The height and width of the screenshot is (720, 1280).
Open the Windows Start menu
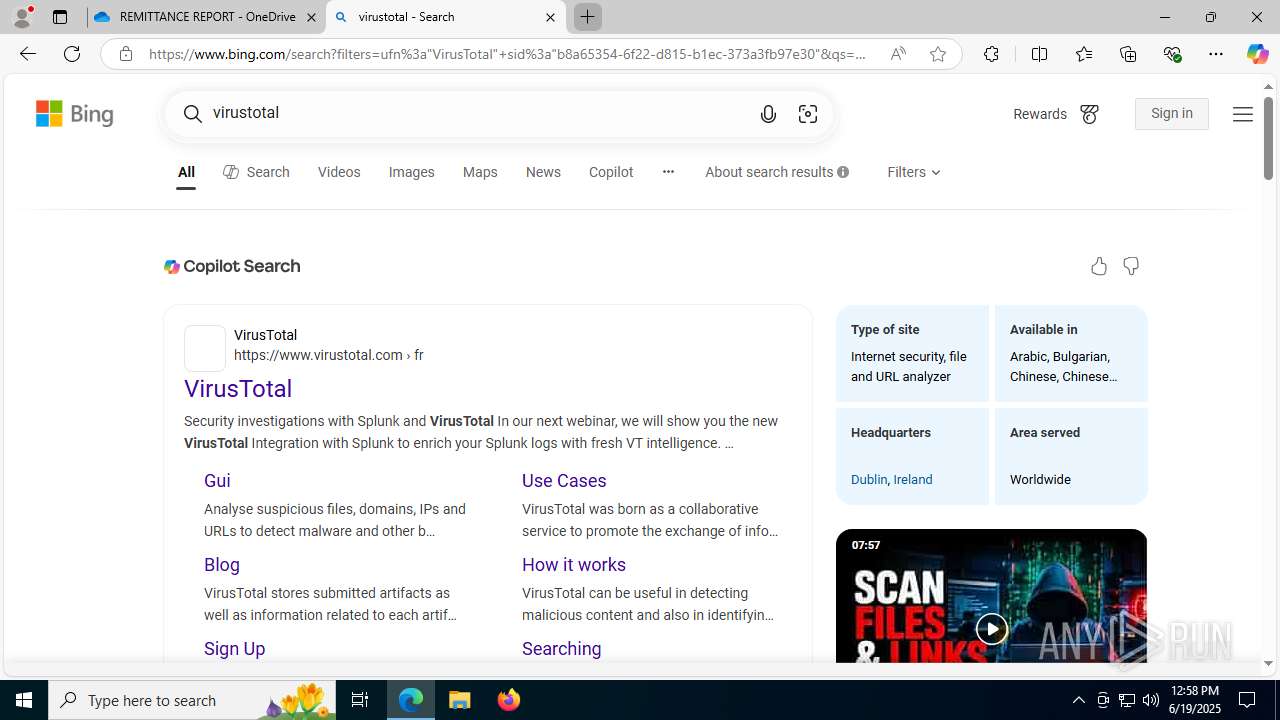(24, 700)
